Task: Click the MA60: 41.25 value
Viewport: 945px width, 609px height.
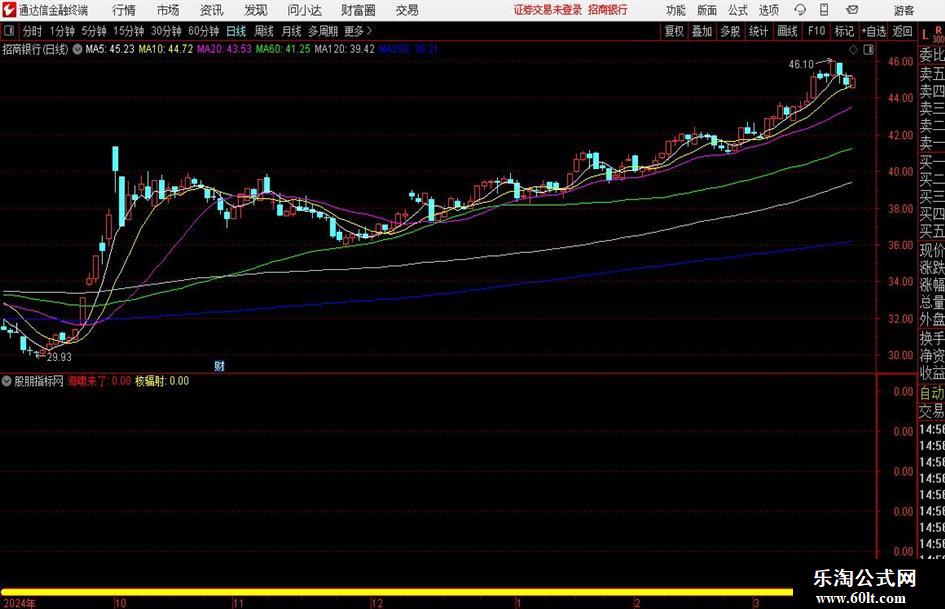Action: pyautogui.click(x=283, y=49)
